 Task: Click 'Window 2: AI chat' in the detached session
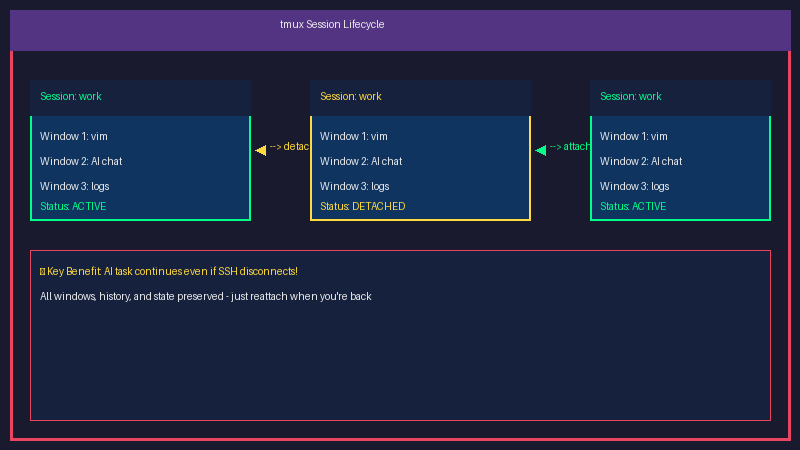tap(361, 161)
